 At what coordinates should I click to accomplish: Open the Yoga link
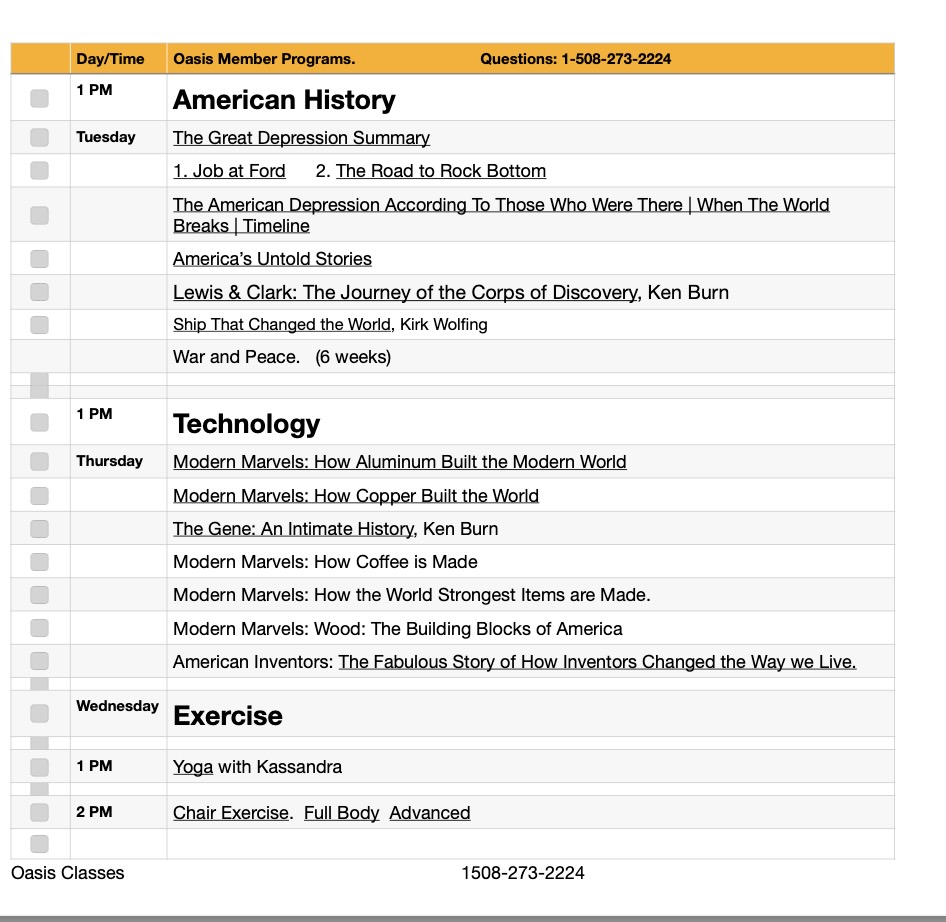[x=193, y=767]
